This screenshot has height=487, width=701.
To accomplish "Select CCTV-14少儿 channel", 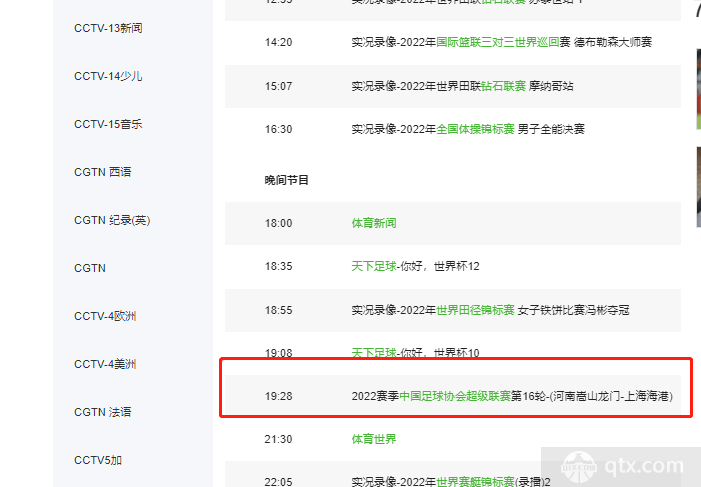I will pos(108,76).
